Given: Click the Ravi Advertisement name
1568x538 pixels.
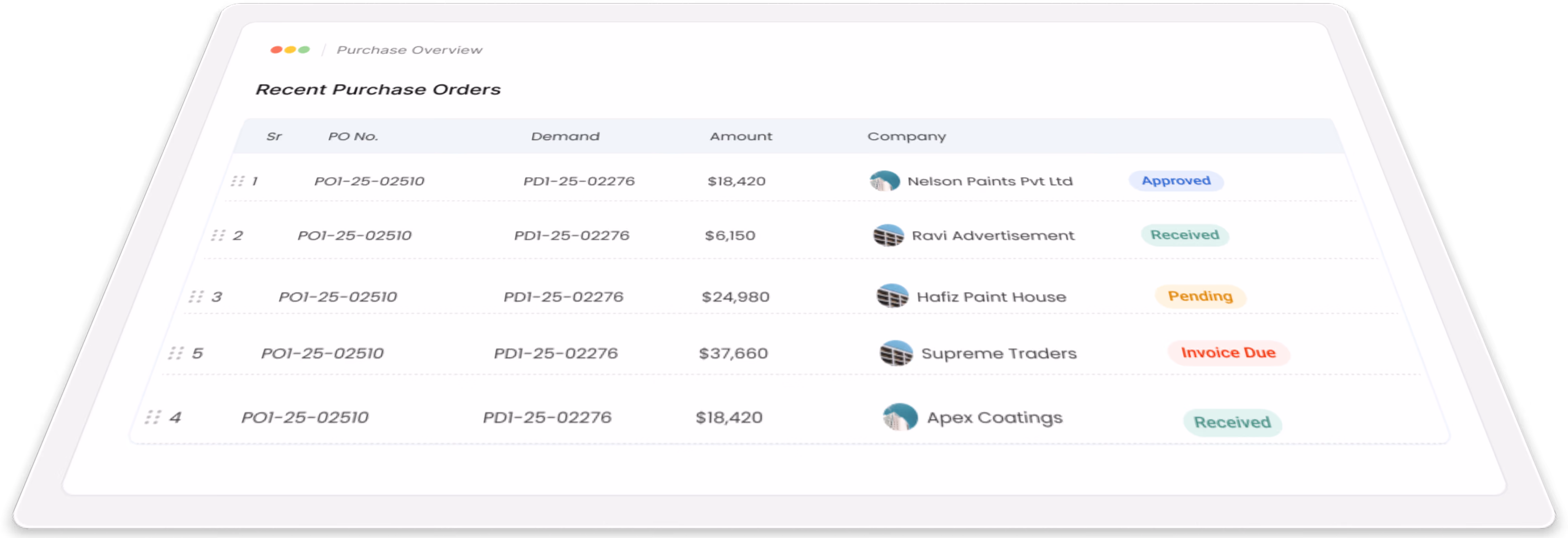Looking at the screenshot, I should click(993, 235).
